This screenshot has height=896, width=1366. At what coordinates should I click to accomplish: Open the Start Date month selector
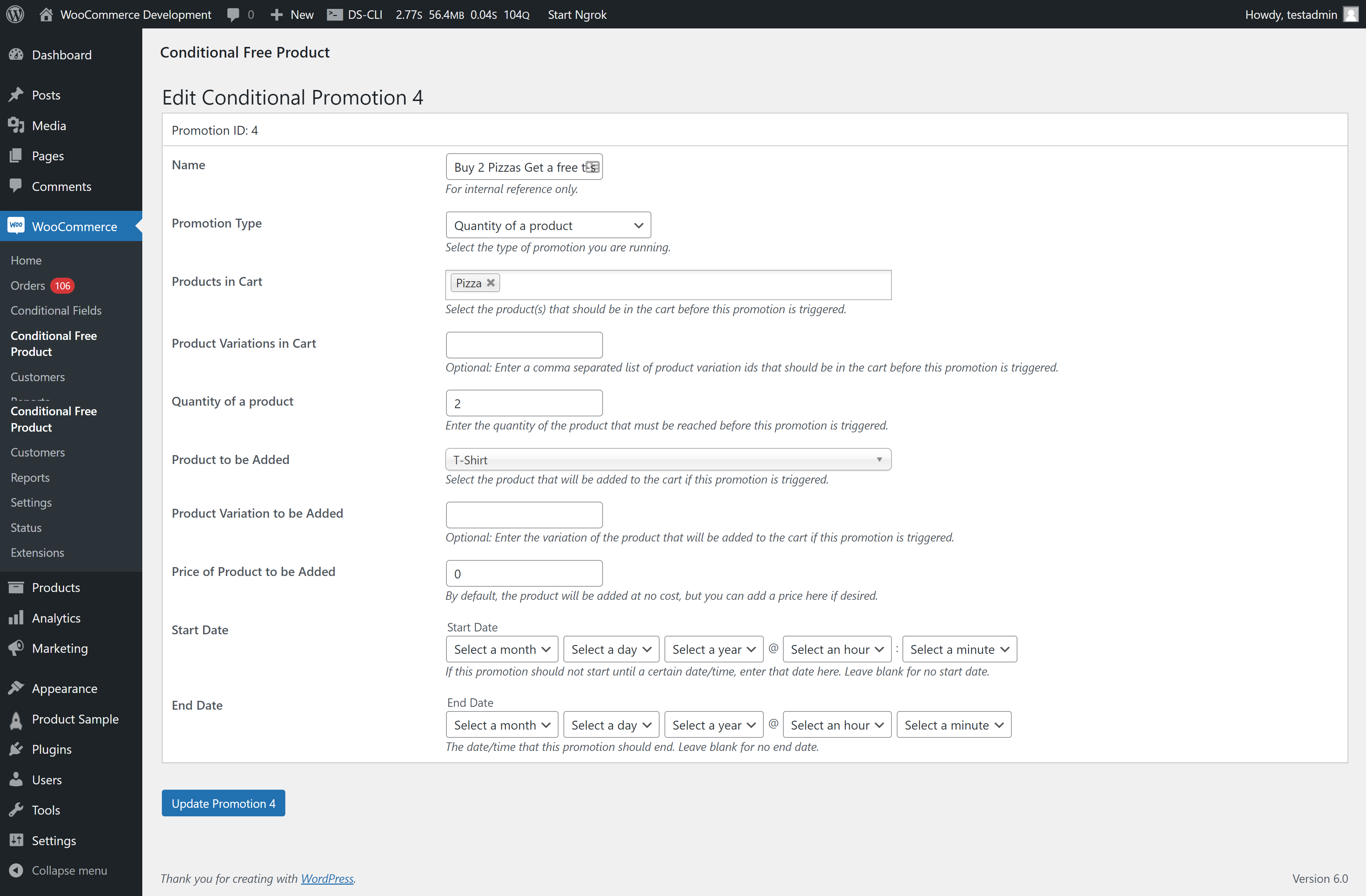[501, 649]
